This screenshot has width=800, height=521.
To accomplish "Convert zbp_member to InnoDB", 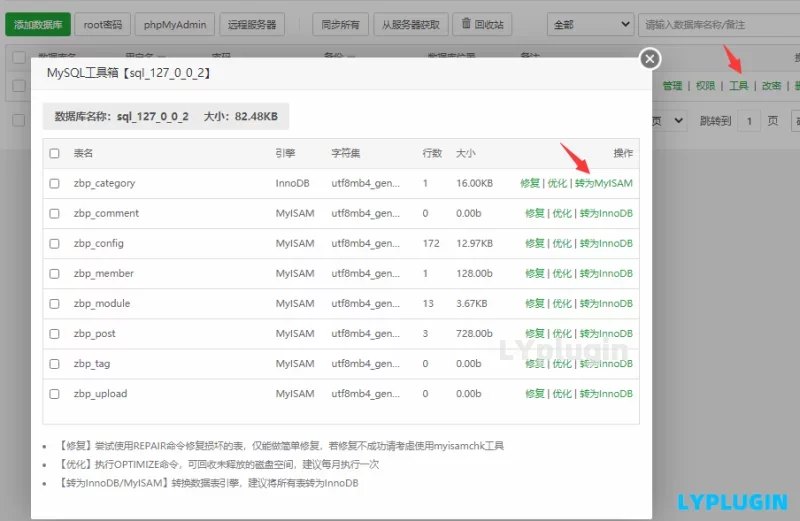I will (606, 274).
